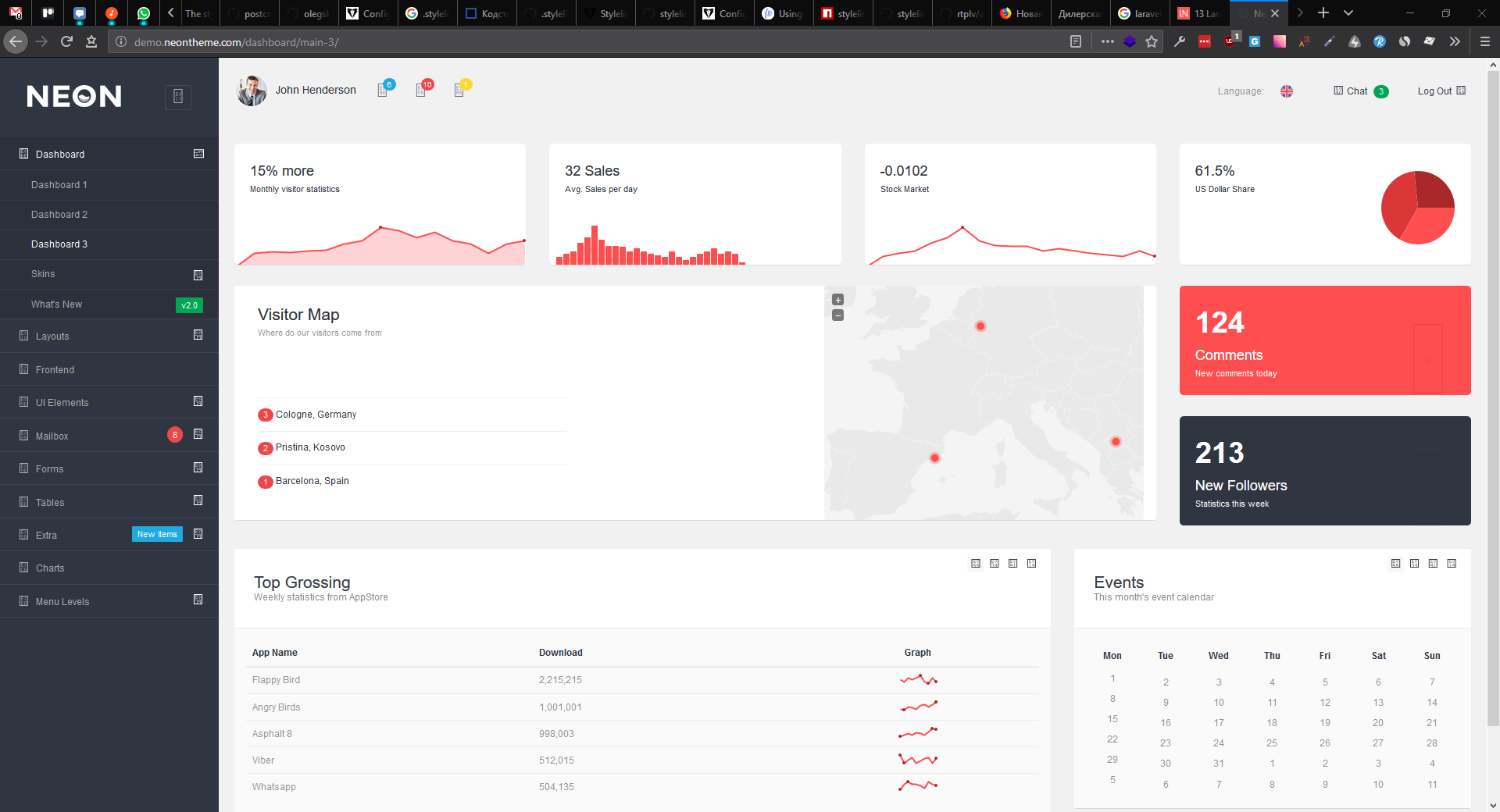Open Dashboard 2 menu item

pos(59,215)
